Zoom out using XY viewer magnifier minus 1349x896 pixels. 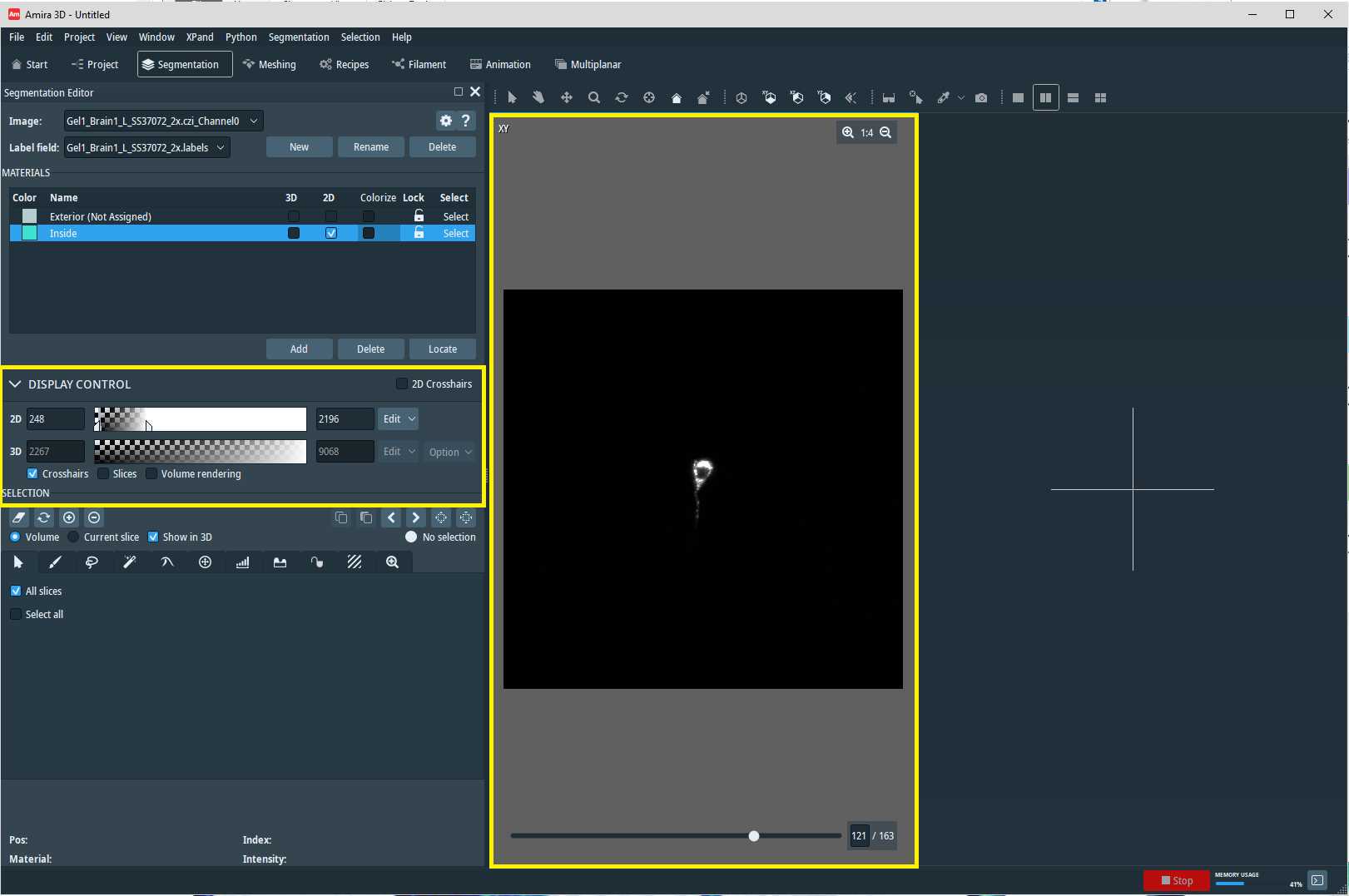[x=885, y=132]
